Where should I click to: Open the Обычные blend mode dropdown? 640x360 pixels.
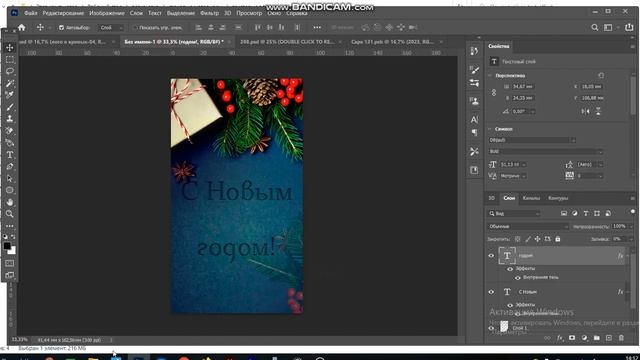click(528, 226)
